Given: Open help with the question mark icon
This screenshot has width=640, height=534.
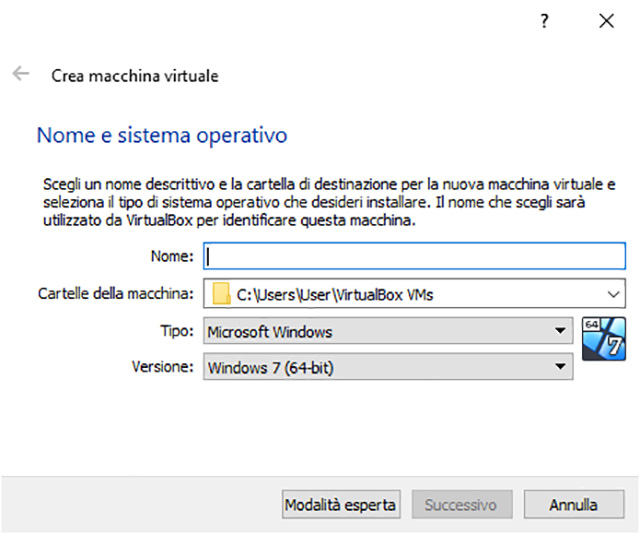Looking at the screenshot, I should (545, 21).
